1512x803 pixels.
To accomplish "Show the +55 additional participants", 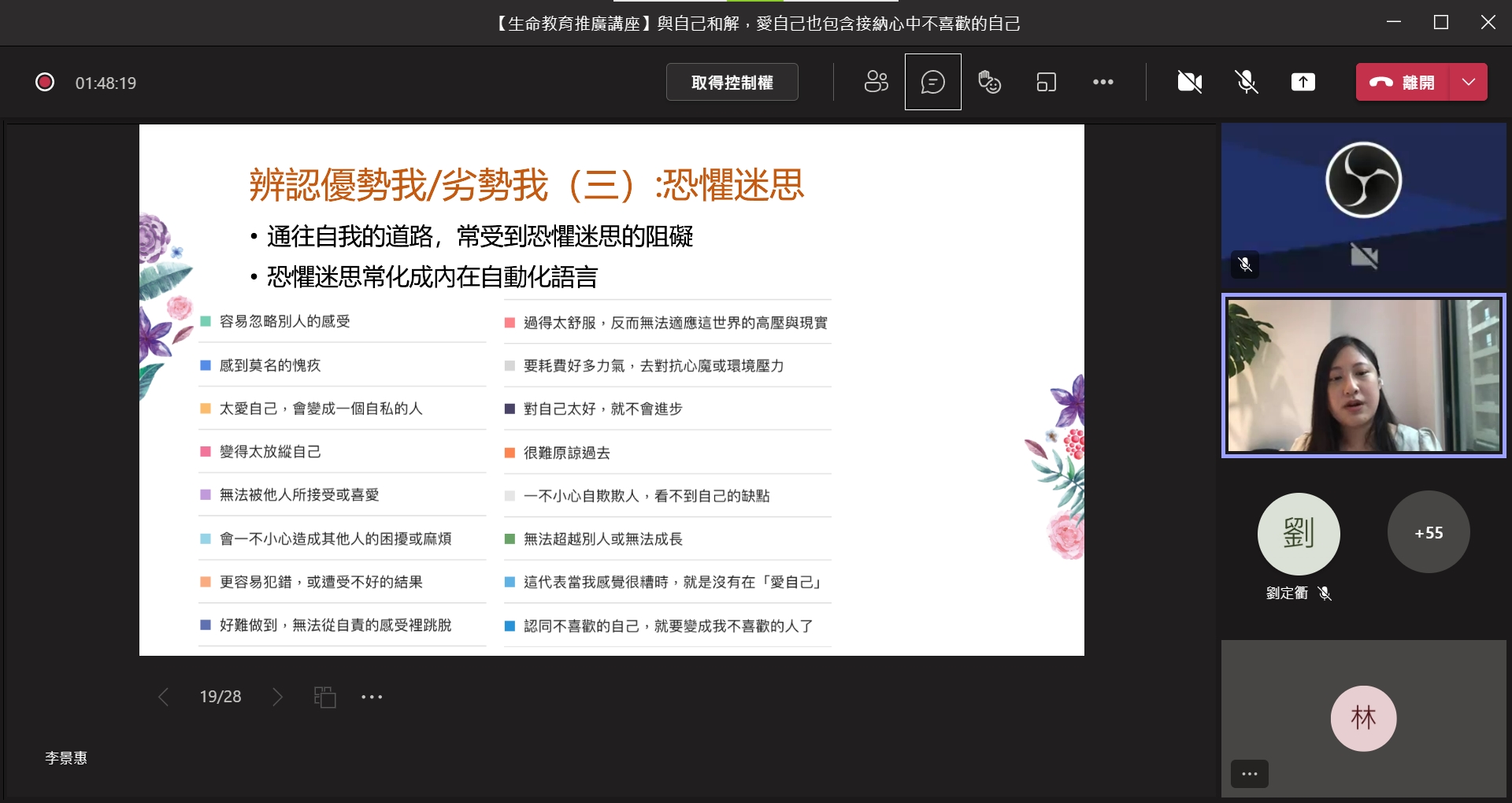I will (x=1429, y=533).
